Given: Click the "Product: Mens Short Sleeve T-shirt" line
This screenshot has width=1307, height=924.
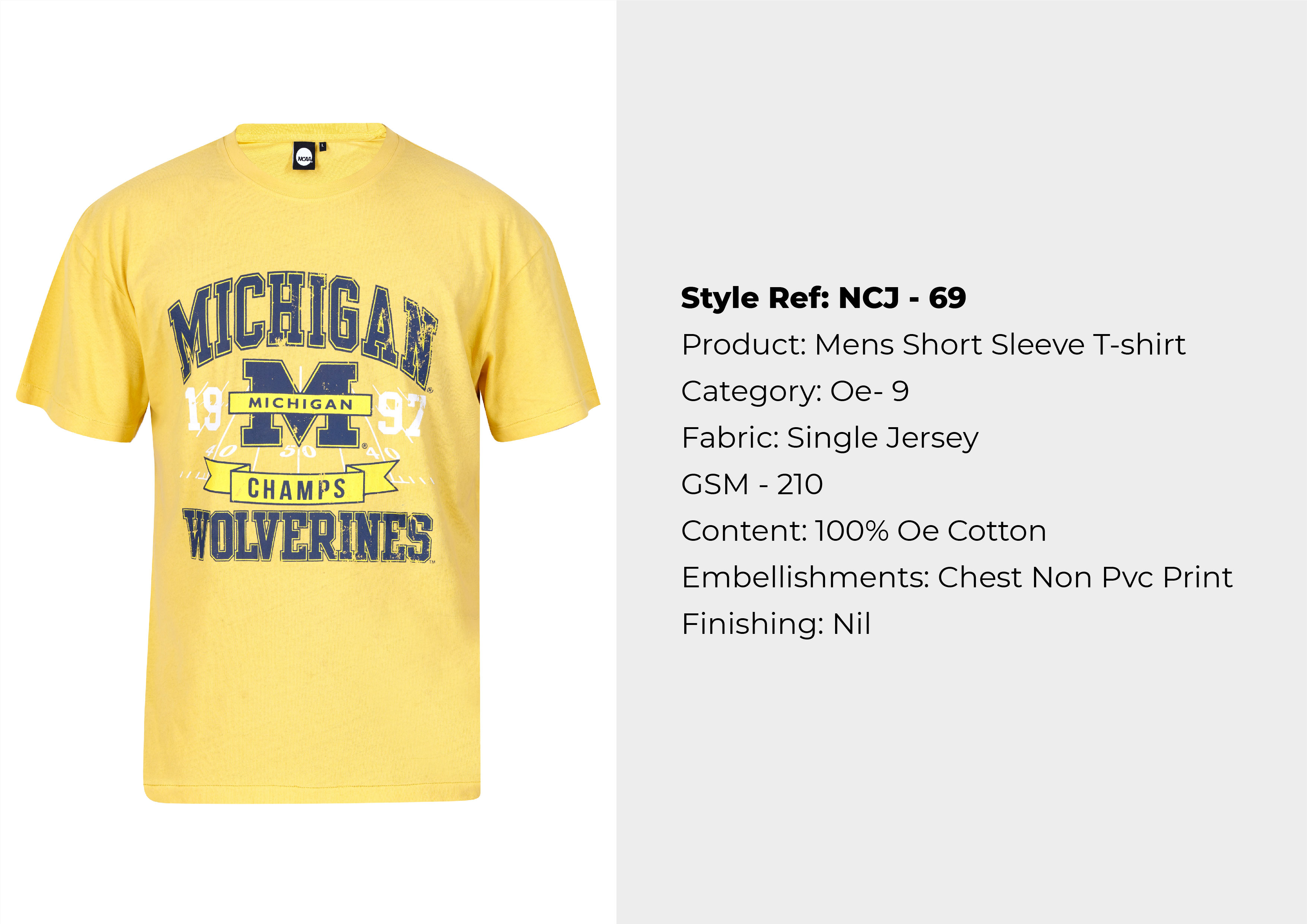Looking at the screenshot, I should (x=933, y=344).
